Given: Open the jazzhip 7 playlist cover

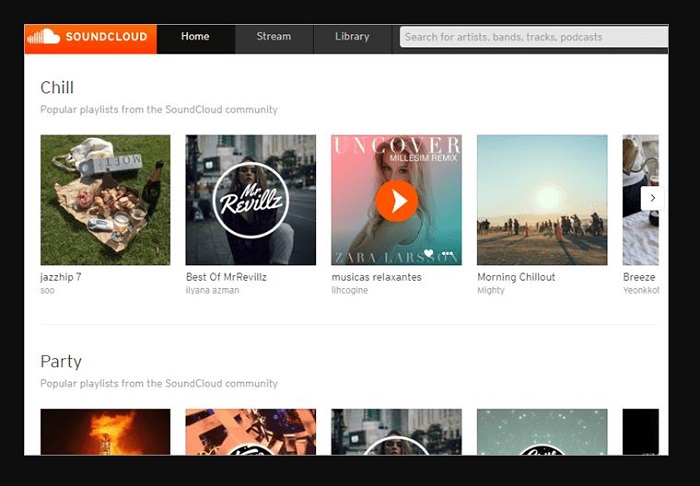Looking at the screenshot, I should click(105, 200).
